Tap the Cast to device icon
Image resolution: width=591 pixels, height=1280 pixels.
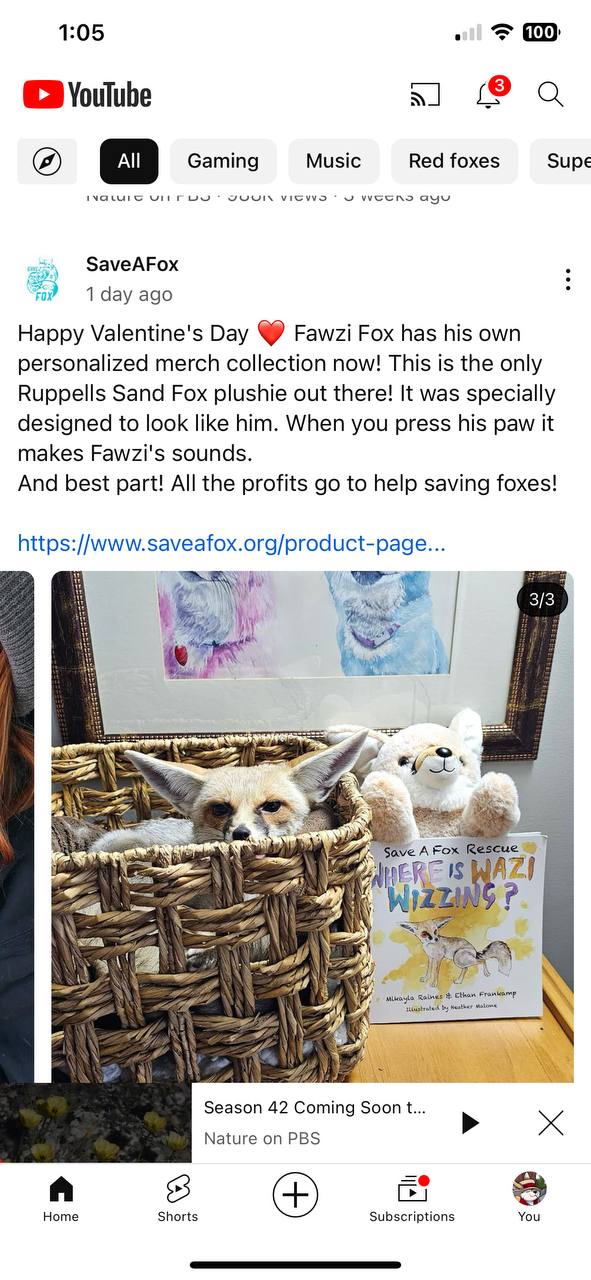pyautogui.click(x=425, y=95)
